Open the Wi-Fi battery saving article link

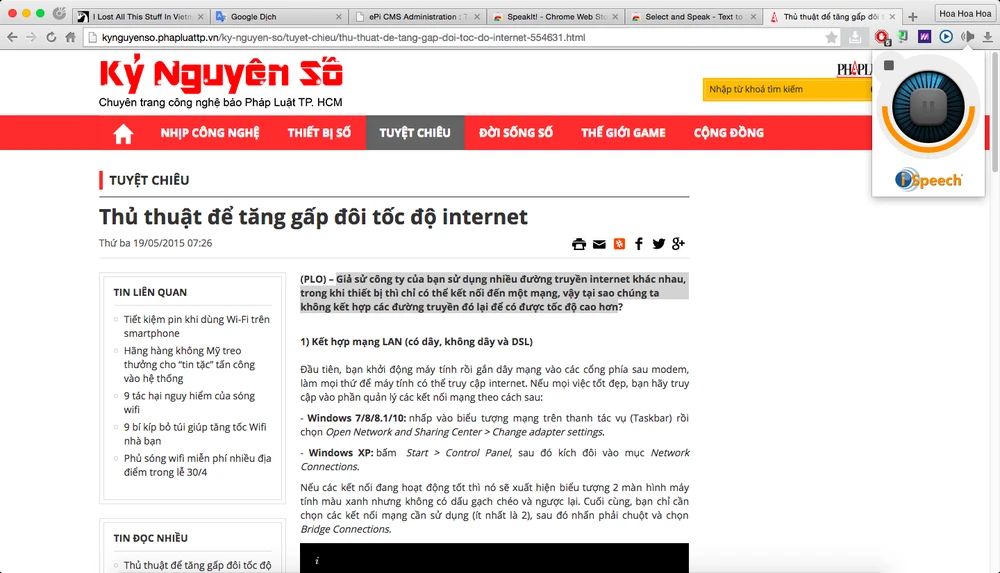coord(196,326)
